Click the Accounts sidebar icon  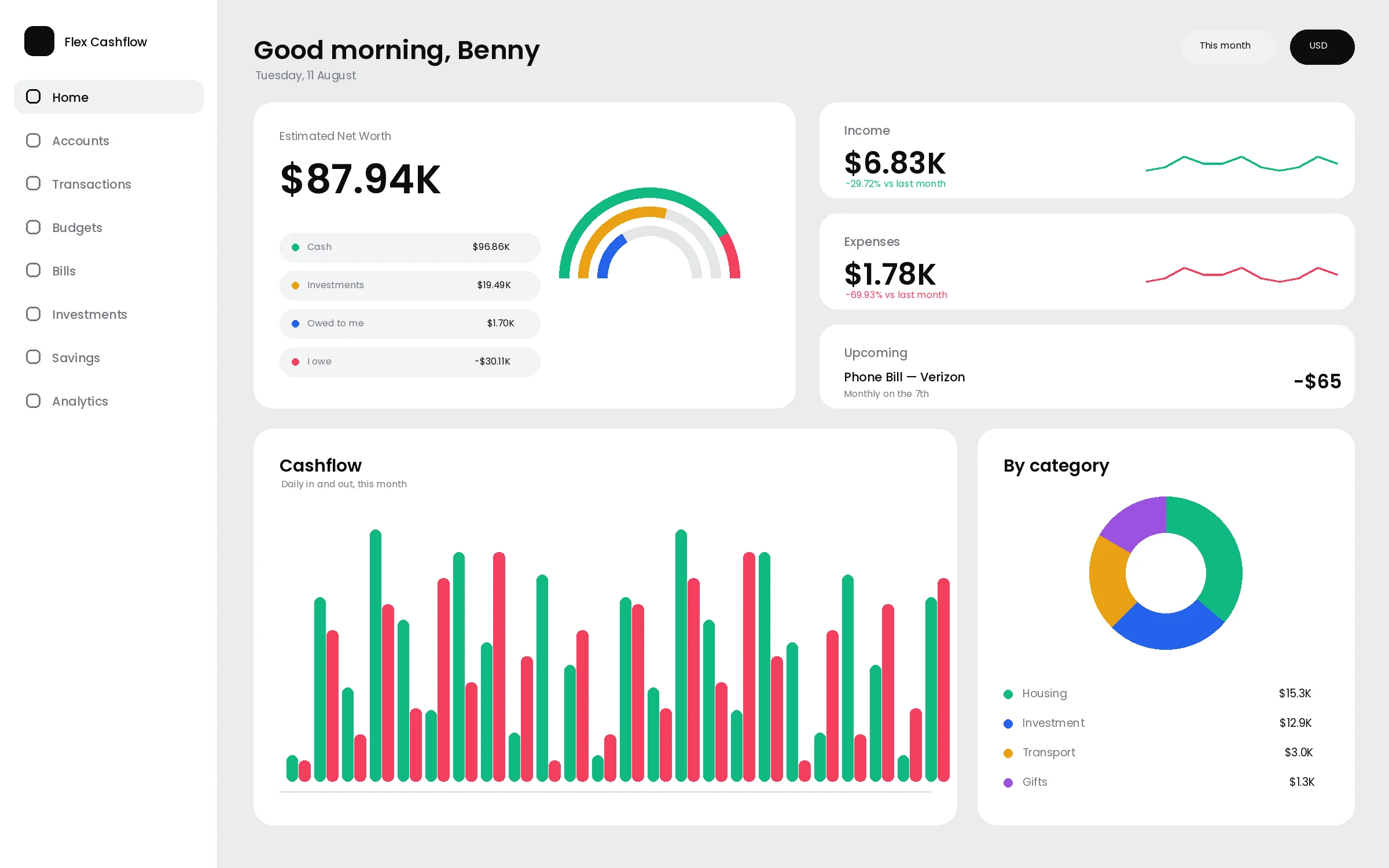[x=34, y=141]
